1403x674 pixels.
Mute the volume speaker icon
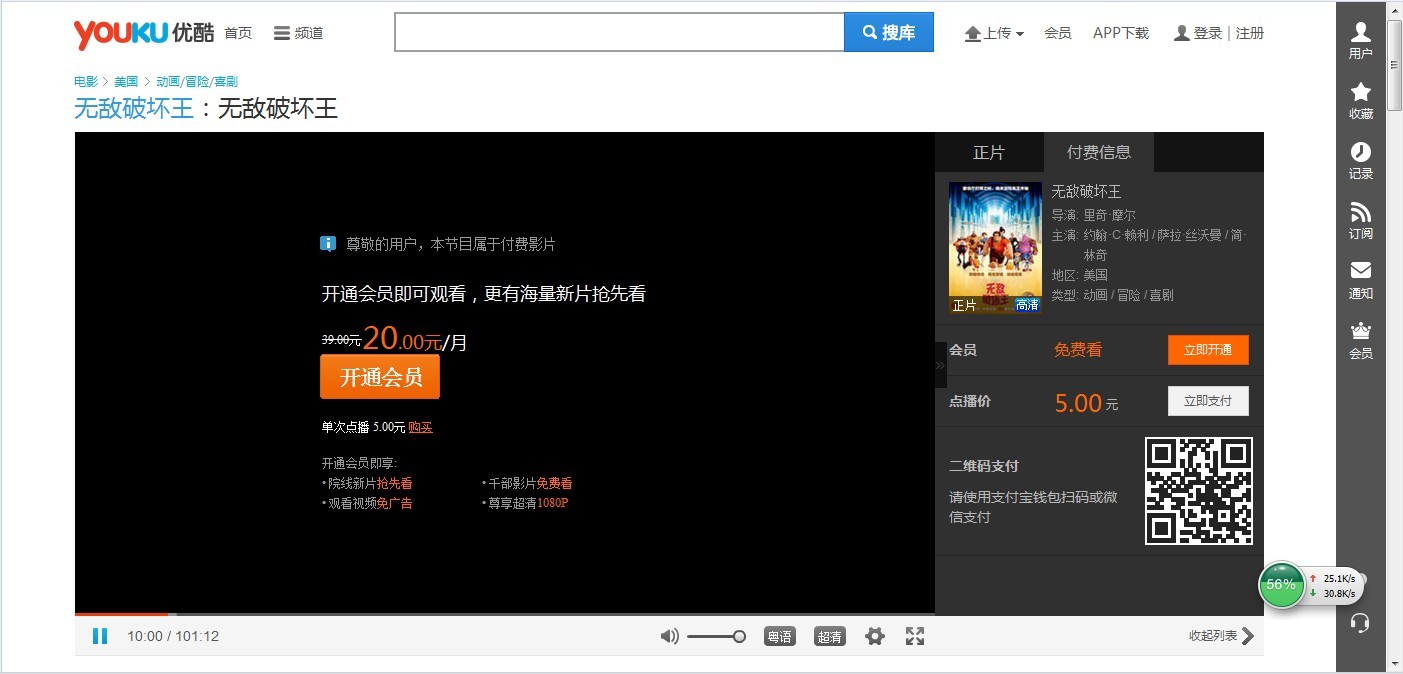pyautogui.click(x=670, y=636)
